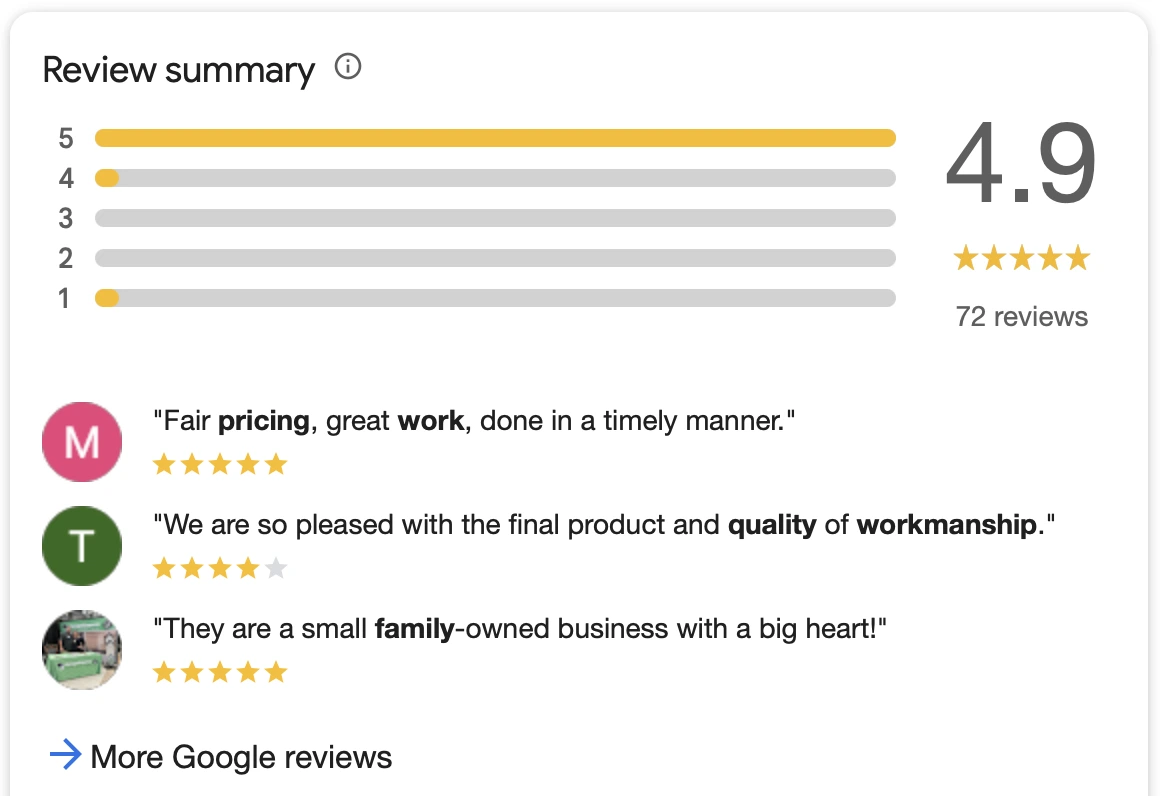Screen dimensions: 1160x796
Task: Select the 2-star rating bar
Action: 495,258
